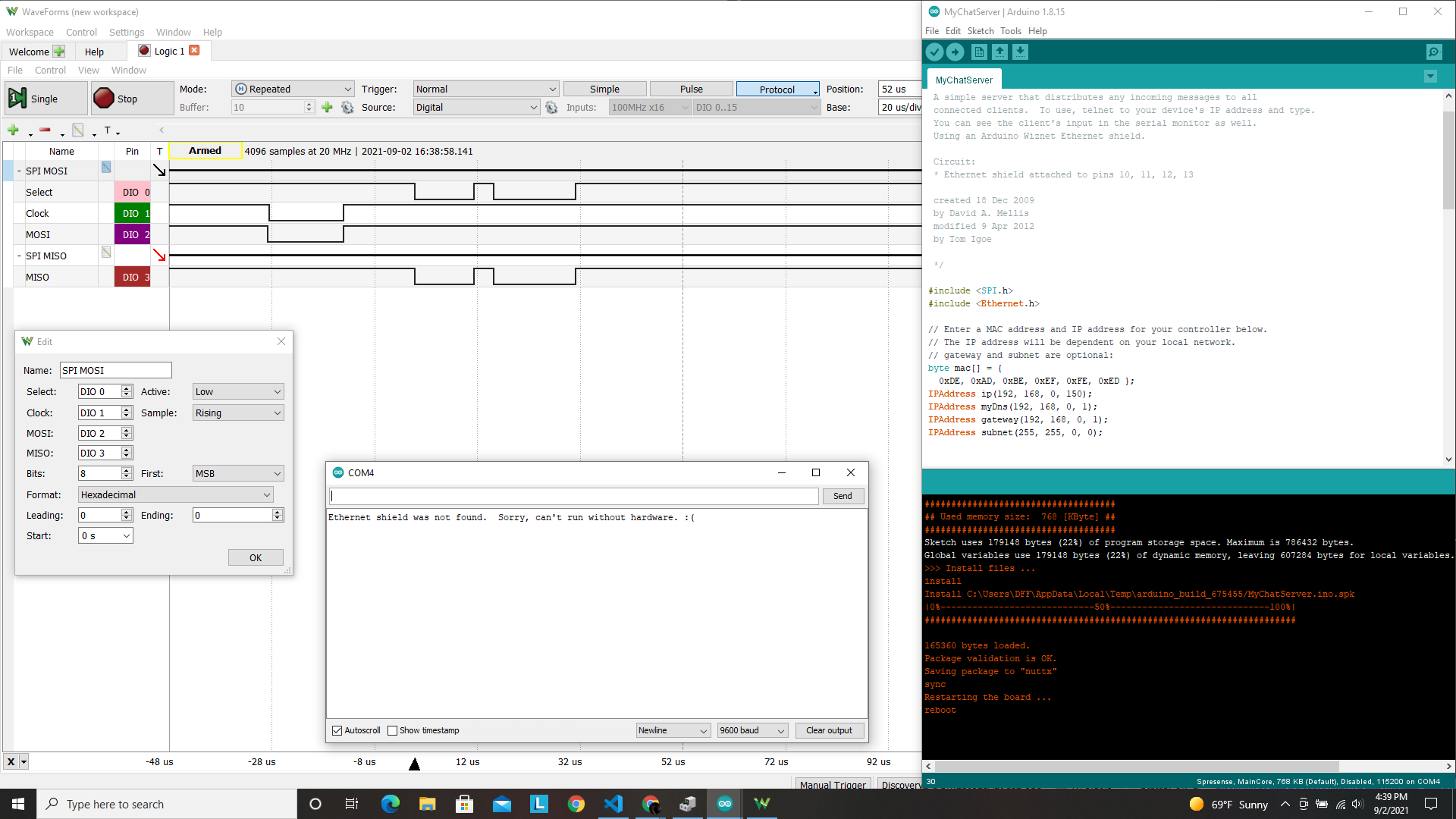Click the Name field containing SPI MOSI
The height and width of the screenshot is (819, 1456).
point(116,370)
